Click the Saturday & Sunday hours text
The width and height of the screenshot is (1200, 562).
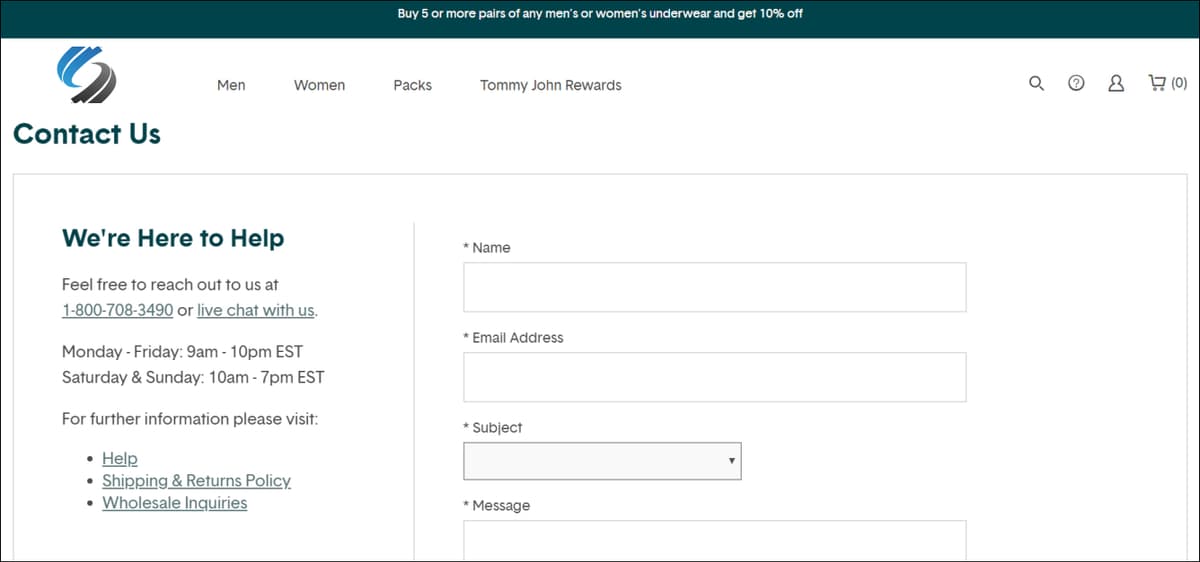tap(193, 377)
